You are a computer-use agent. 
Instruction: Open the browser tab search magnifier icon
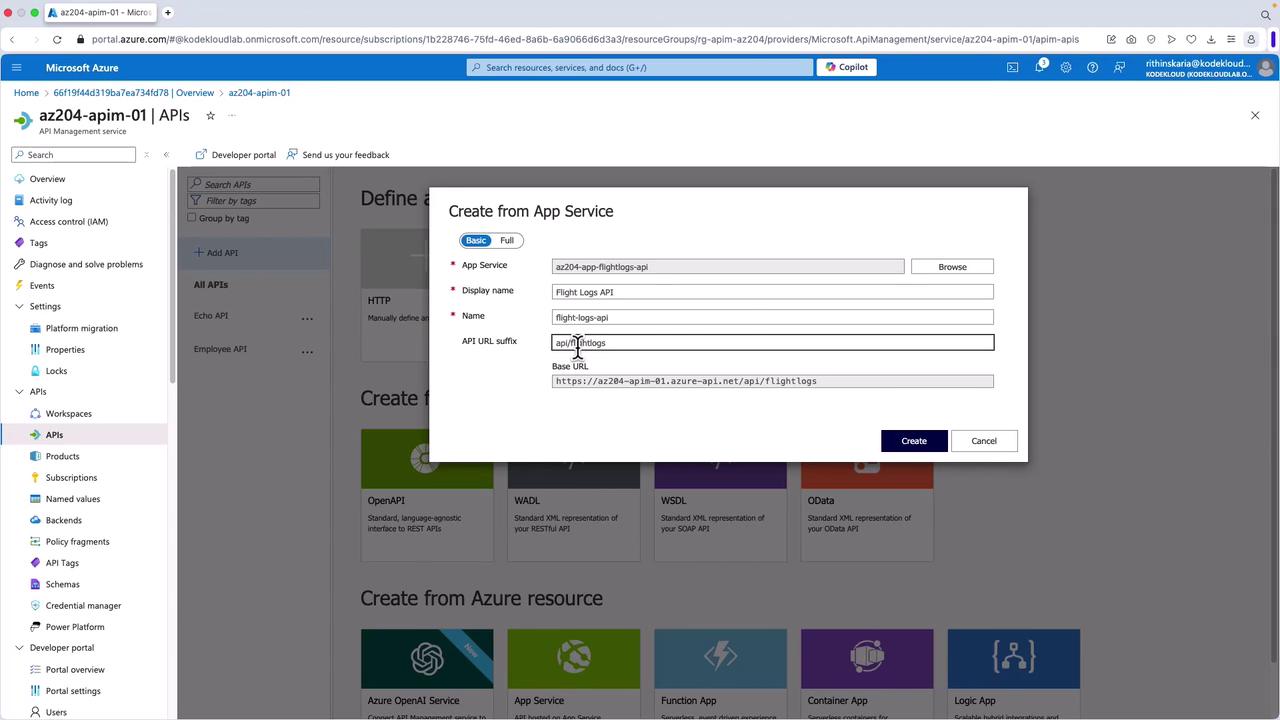tap(1265, 14)
